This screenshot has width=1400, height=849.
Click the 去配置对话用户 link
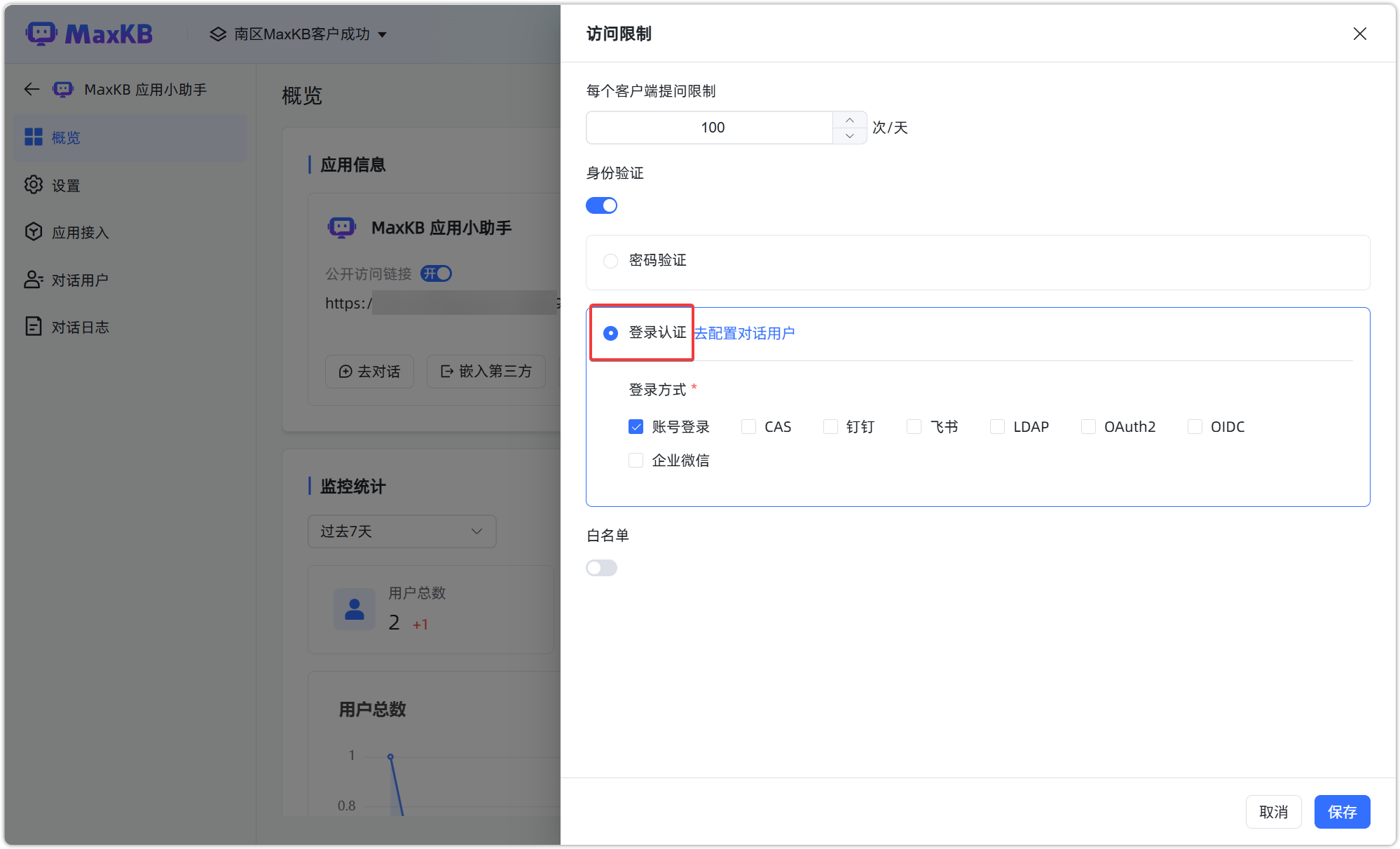(x=744, y=333)
